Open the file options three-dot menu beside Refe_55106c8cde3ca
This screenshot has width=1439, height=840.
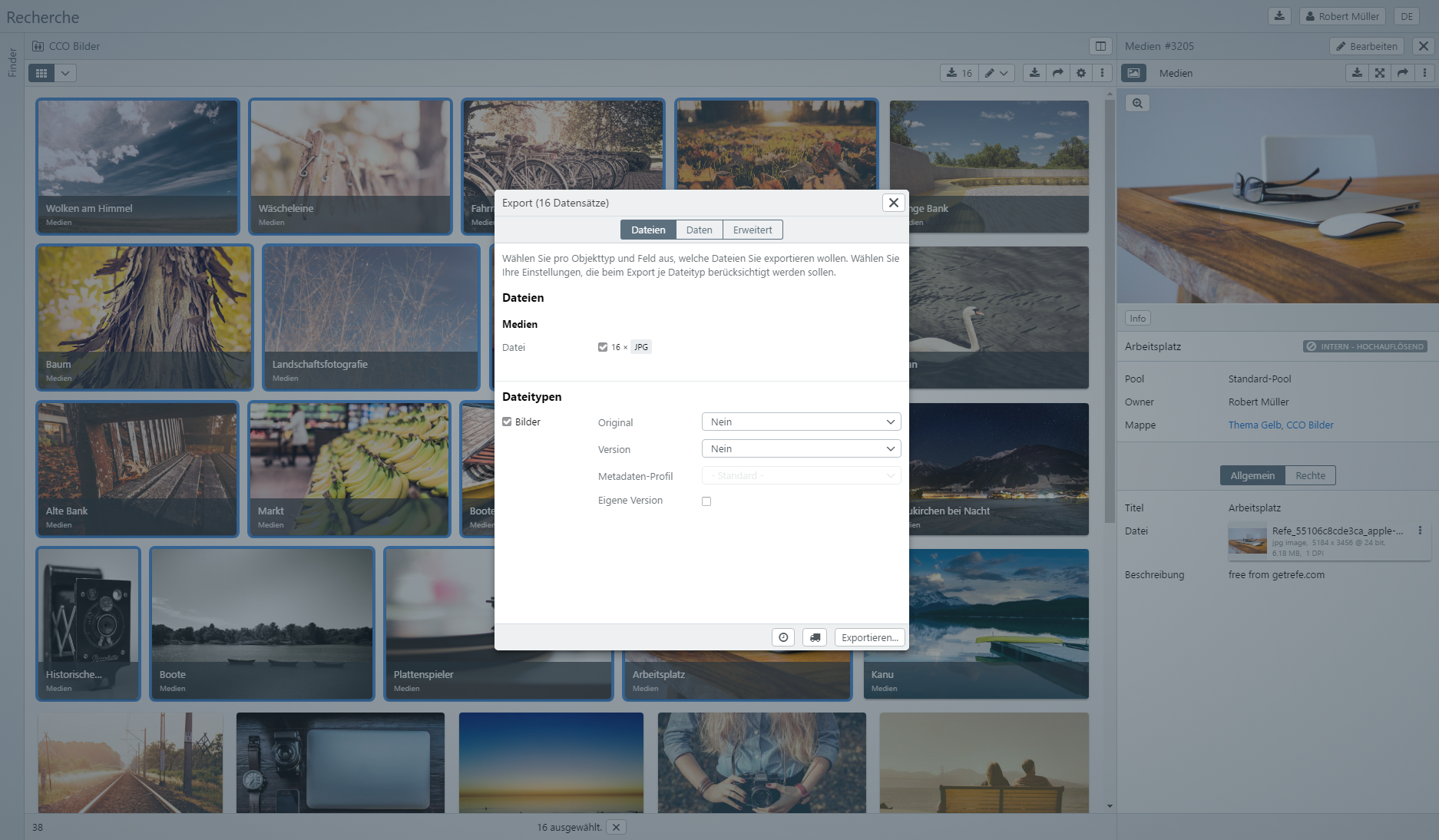coord(1420,531)
